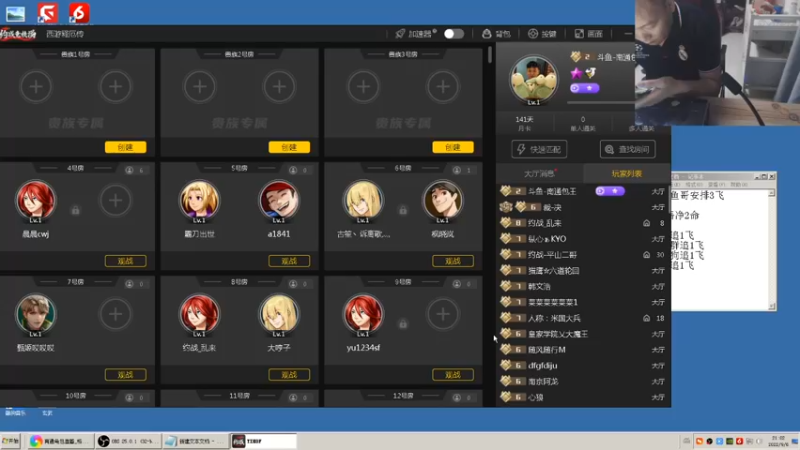Open the text document taskbar item
This screenshot has width=800, height=450.
195,441
